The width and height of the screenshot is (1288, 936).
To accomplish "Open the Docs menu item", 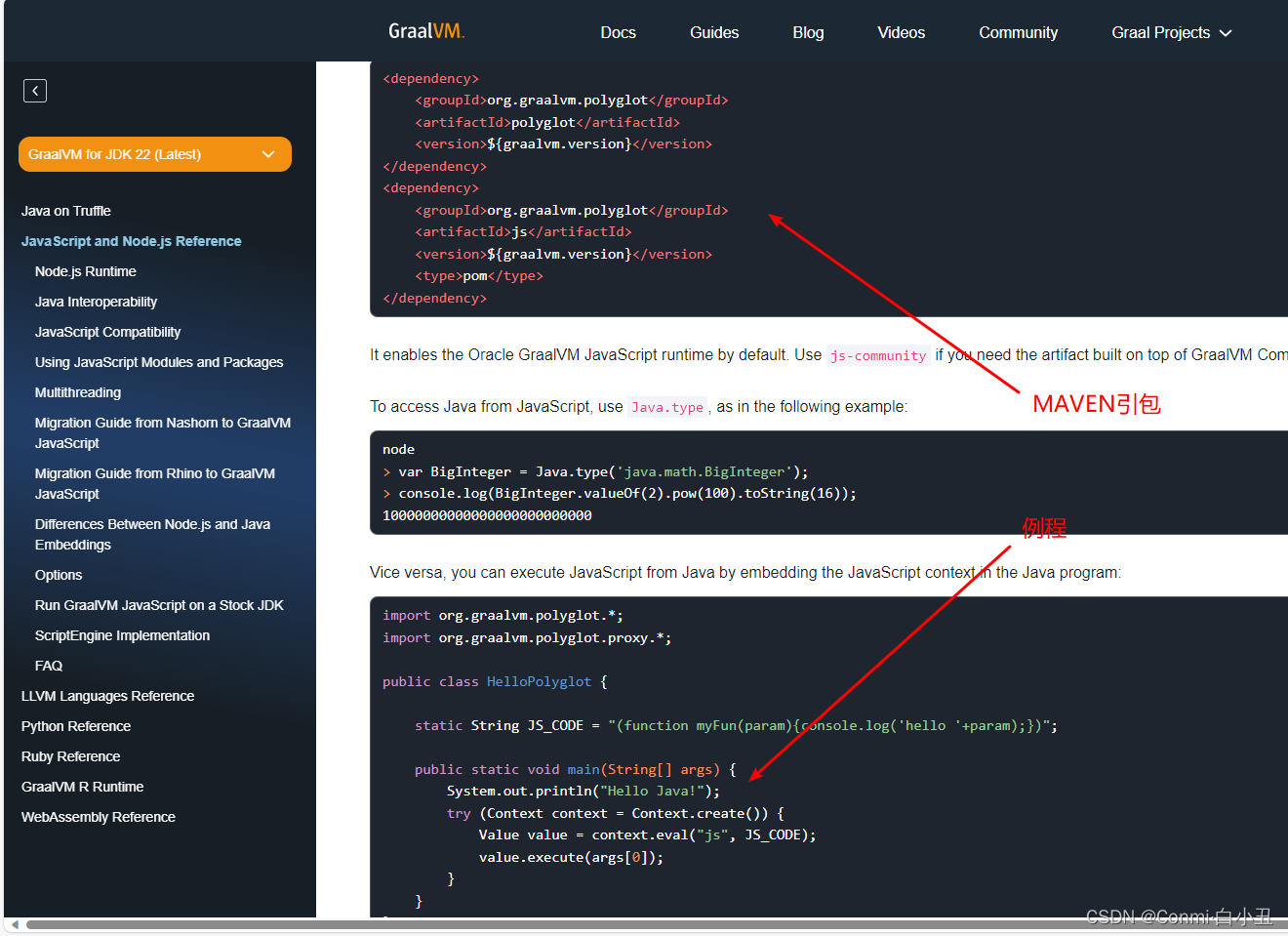I will click(618, 32).
